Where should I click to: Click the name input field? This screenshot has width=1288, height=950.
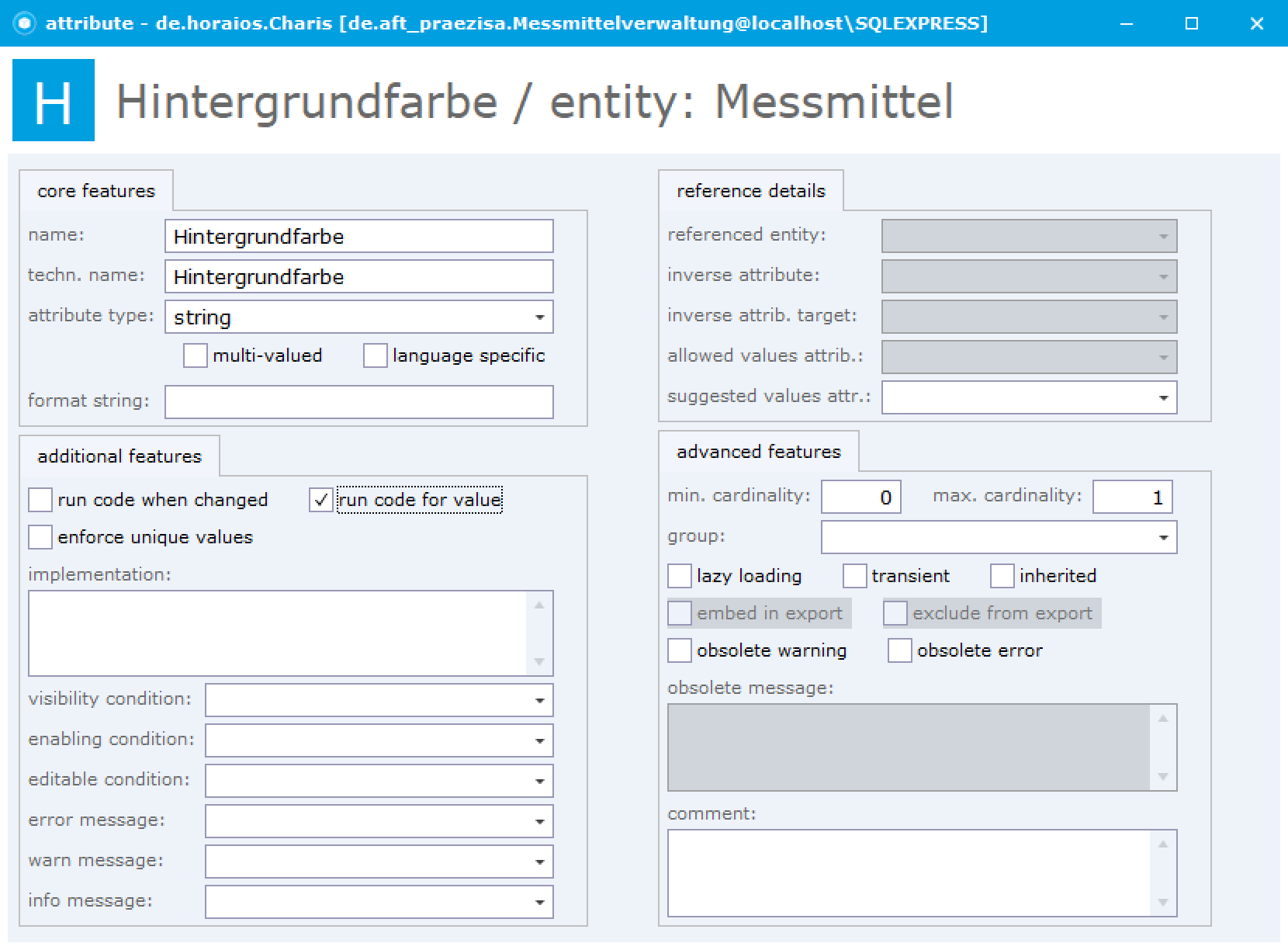tap(359, 236)
